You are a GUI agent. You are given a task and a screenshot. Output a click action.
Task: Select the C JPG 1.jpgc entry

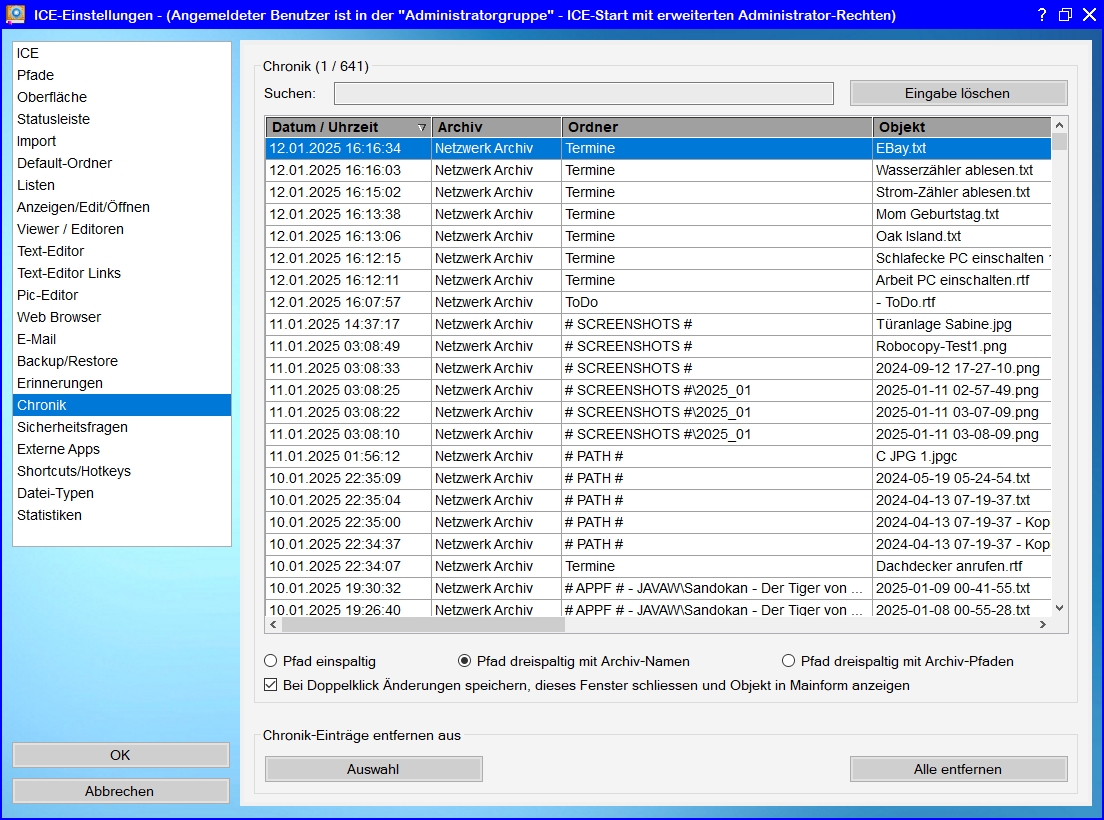[x=962, y=456]
